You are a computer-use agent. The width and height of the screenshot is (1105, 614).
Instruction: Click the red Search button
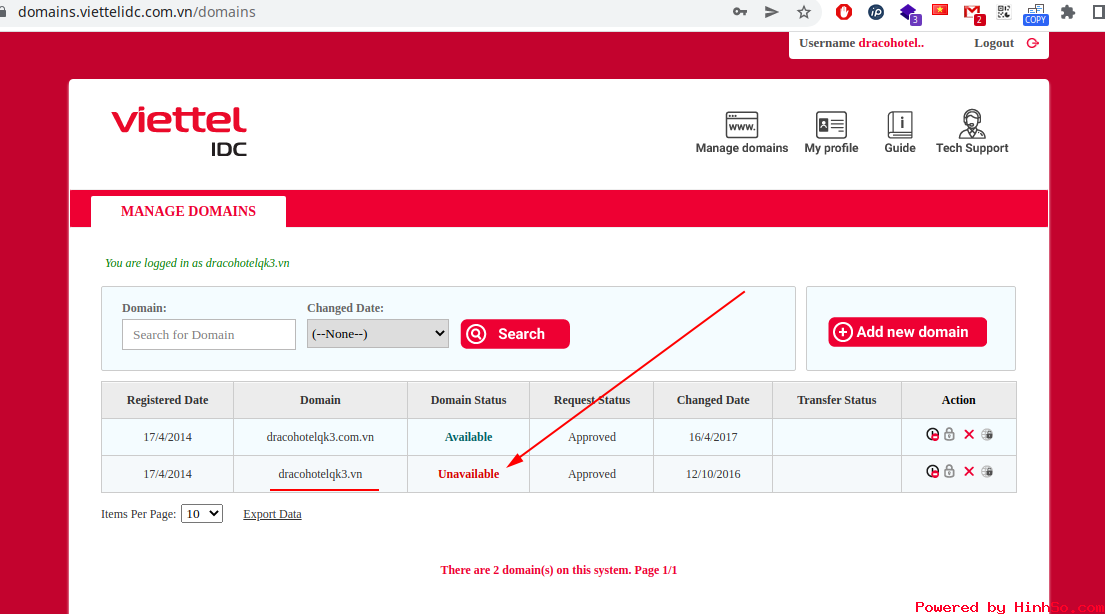click(x=515, y=334)
